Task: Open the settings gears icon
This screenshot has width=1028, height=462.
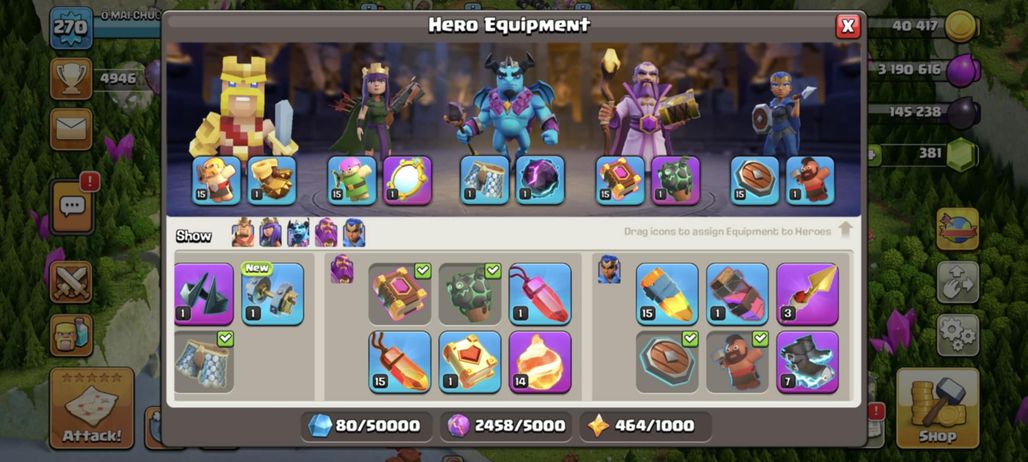Action: (x=958, y=335)
